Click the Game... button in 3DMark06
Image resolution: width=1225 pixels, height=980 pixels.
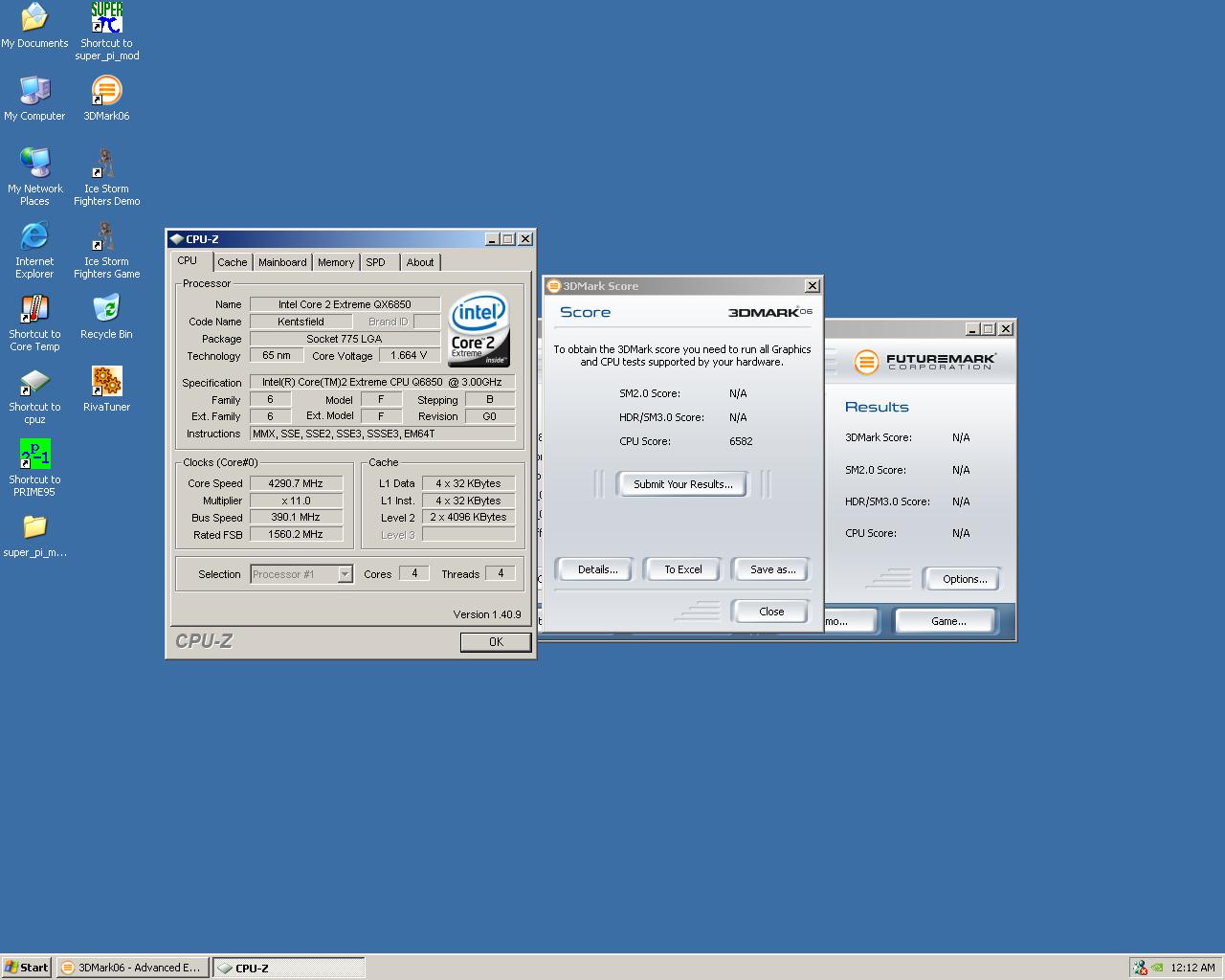tap(948, 621)
